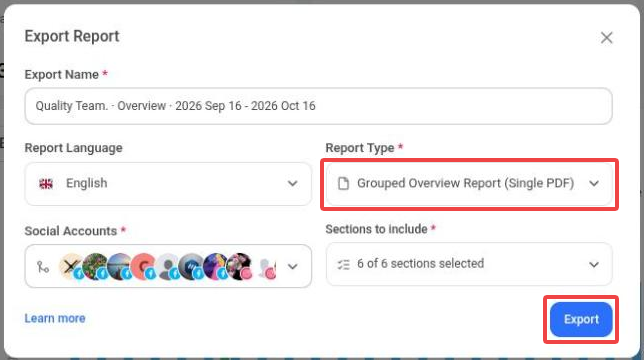
Task: Click the Report Type chevron arrow
Action: tap(594, 183)
